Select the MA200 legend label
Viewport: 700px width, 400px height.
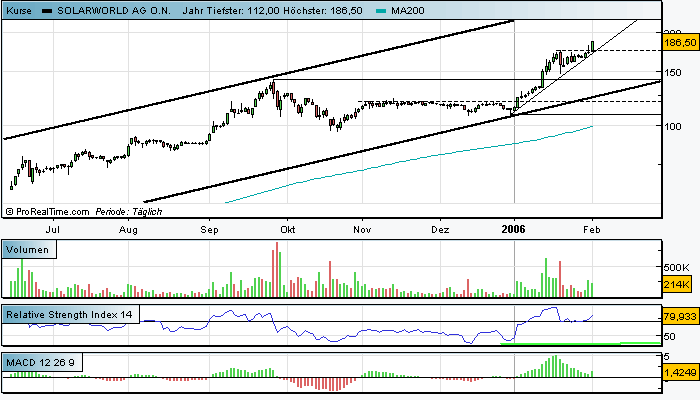coord(408,10)
